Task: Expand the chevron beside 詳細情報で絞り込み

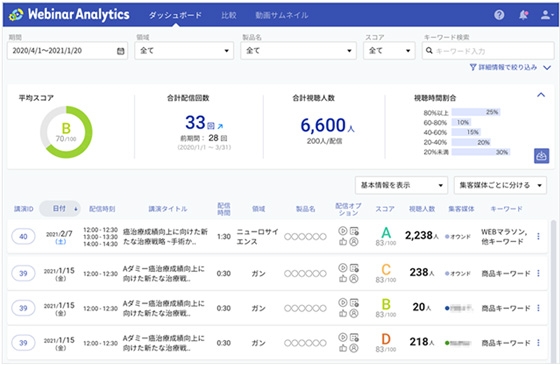Action: tap(547, 68)
